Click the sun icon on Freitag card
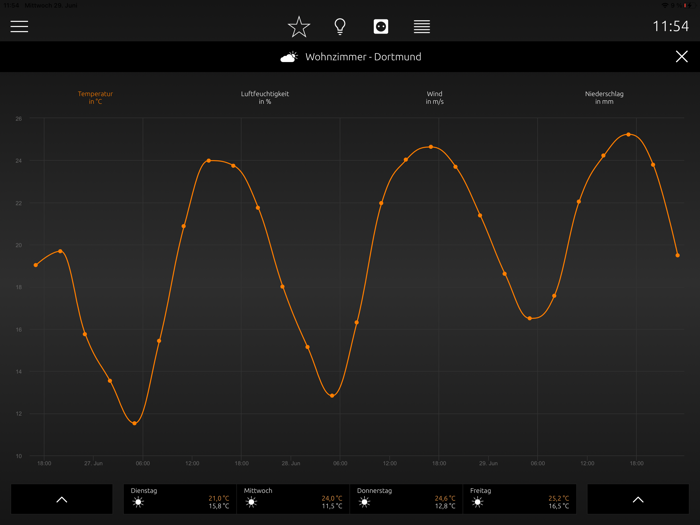This screenshot has height=525, width=700. (478, 503)
